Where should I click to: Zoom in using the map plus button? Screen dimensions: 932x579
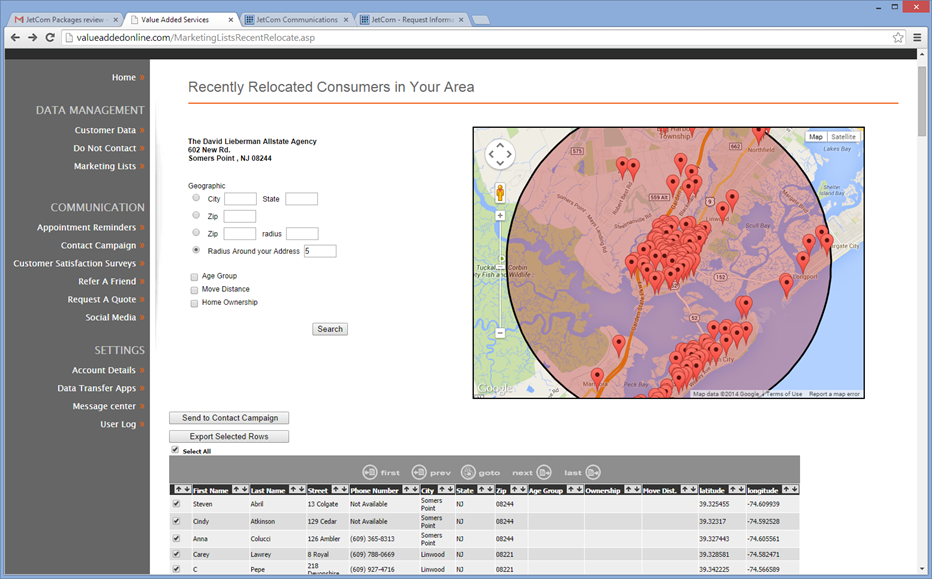pos(499,215)
